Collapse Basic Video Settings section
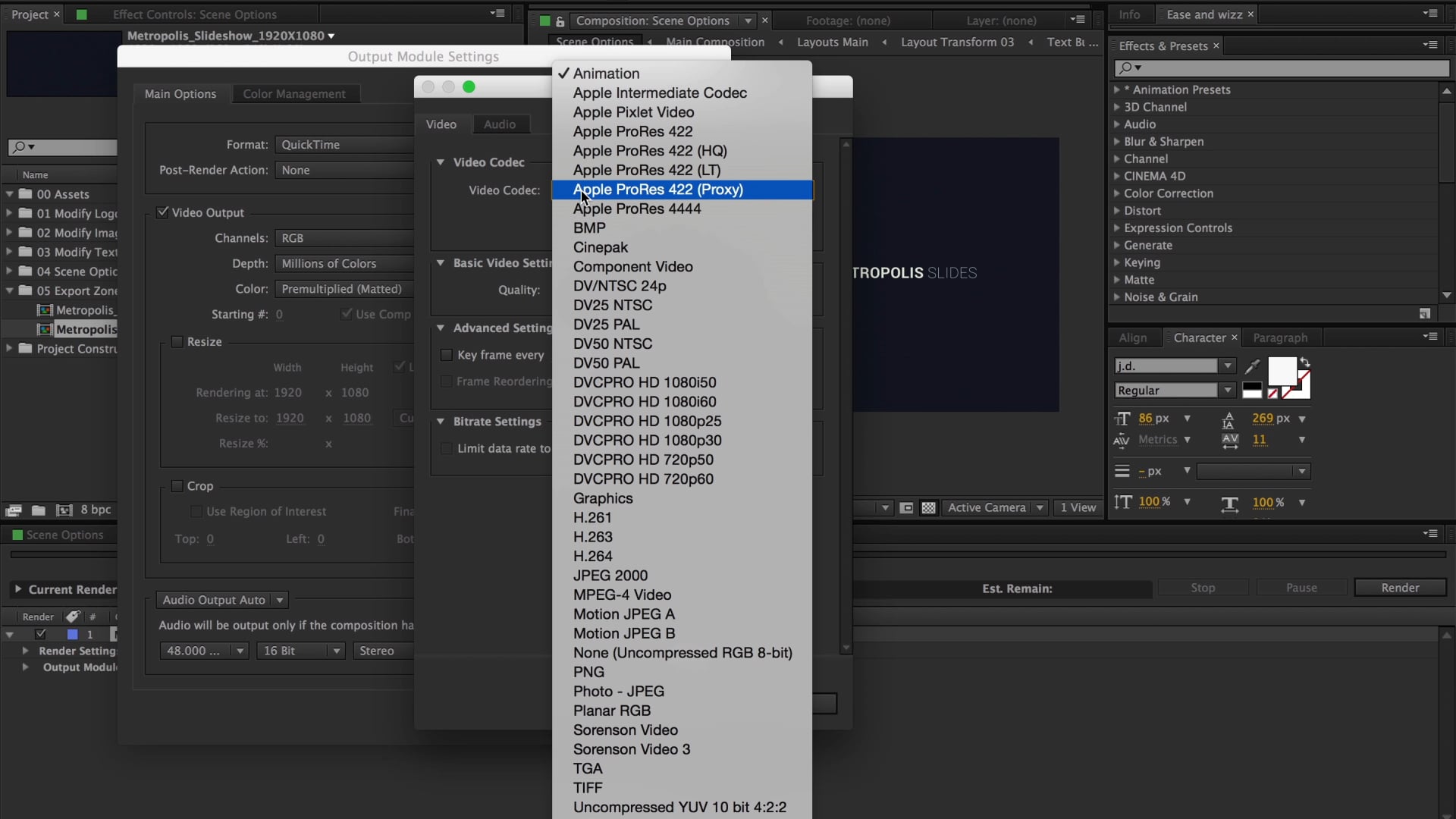 (x=441, y=263)
